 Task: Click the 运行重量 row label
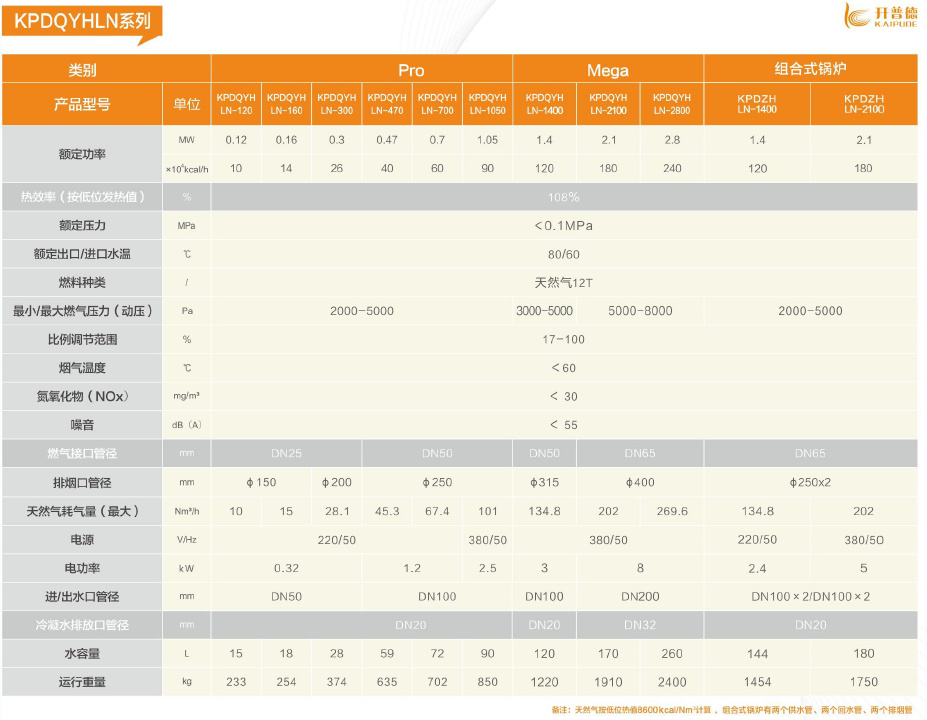click(x=82, y=682)
